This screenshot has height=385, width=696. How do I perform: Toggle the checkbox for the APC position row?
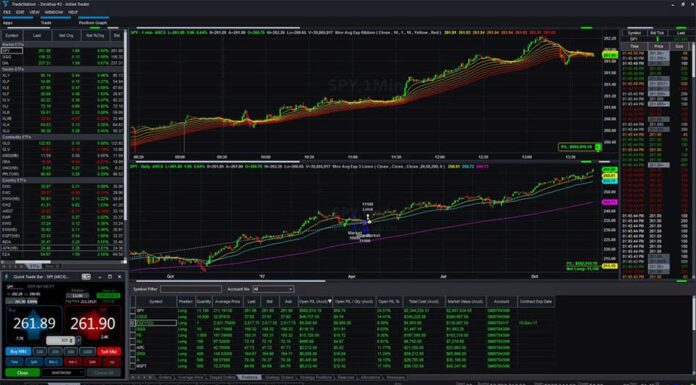point(133,347)
